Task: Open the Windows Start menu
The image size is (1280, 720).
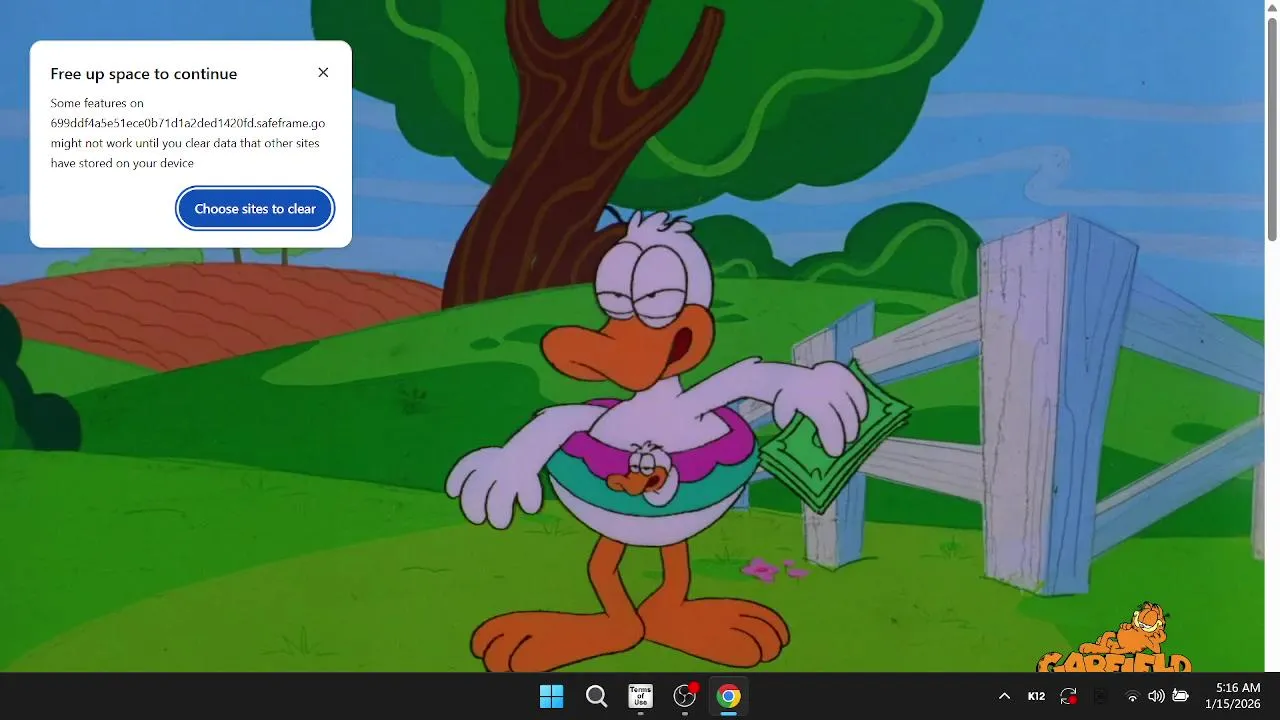Action: 551,696
